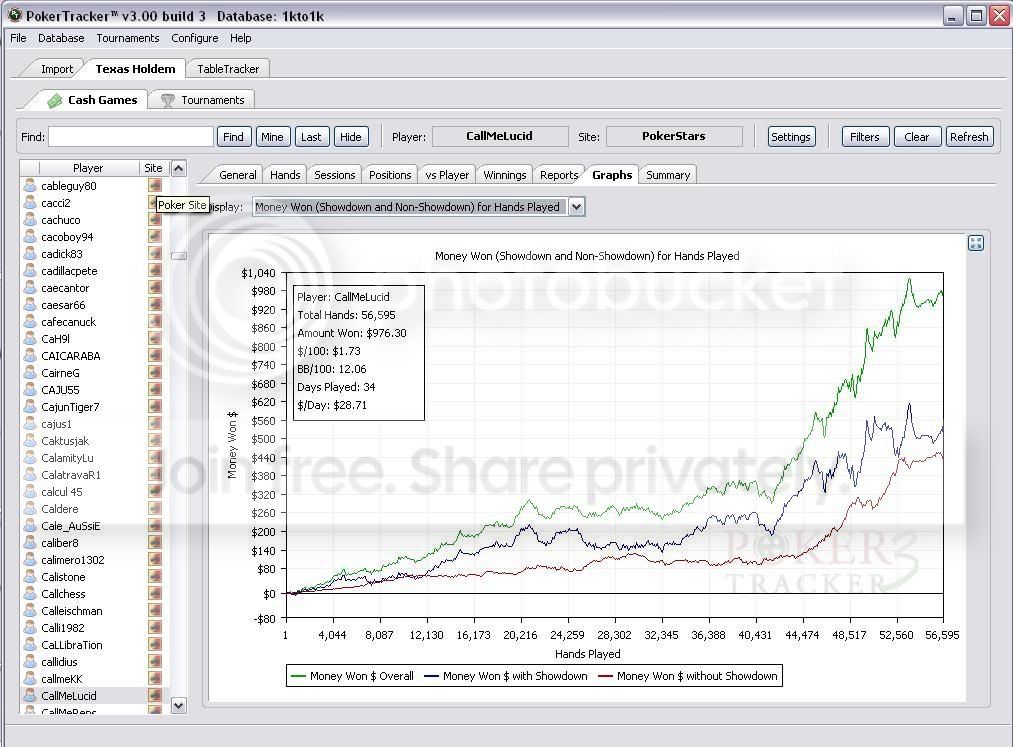This screenshot has height=747, width=1013.
Task: Click the Find button
Action: click(x=233, y=136)
